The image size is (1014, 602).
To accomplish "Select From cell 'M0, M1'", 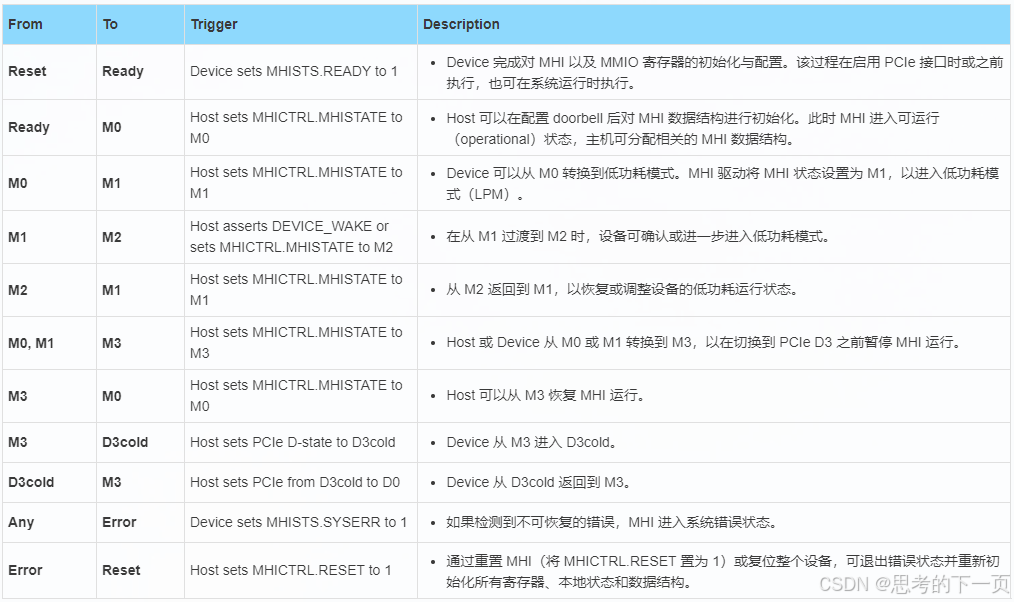I will [x=31, y=343].
